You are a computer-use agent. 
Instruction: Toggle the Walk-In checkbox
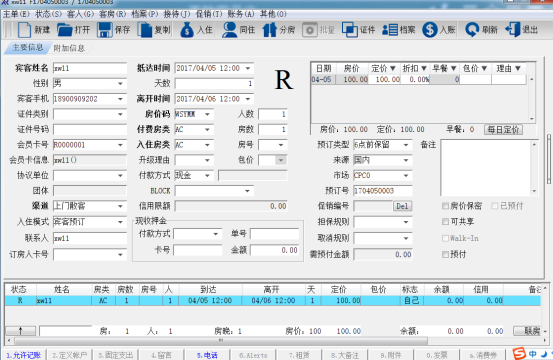445,238
